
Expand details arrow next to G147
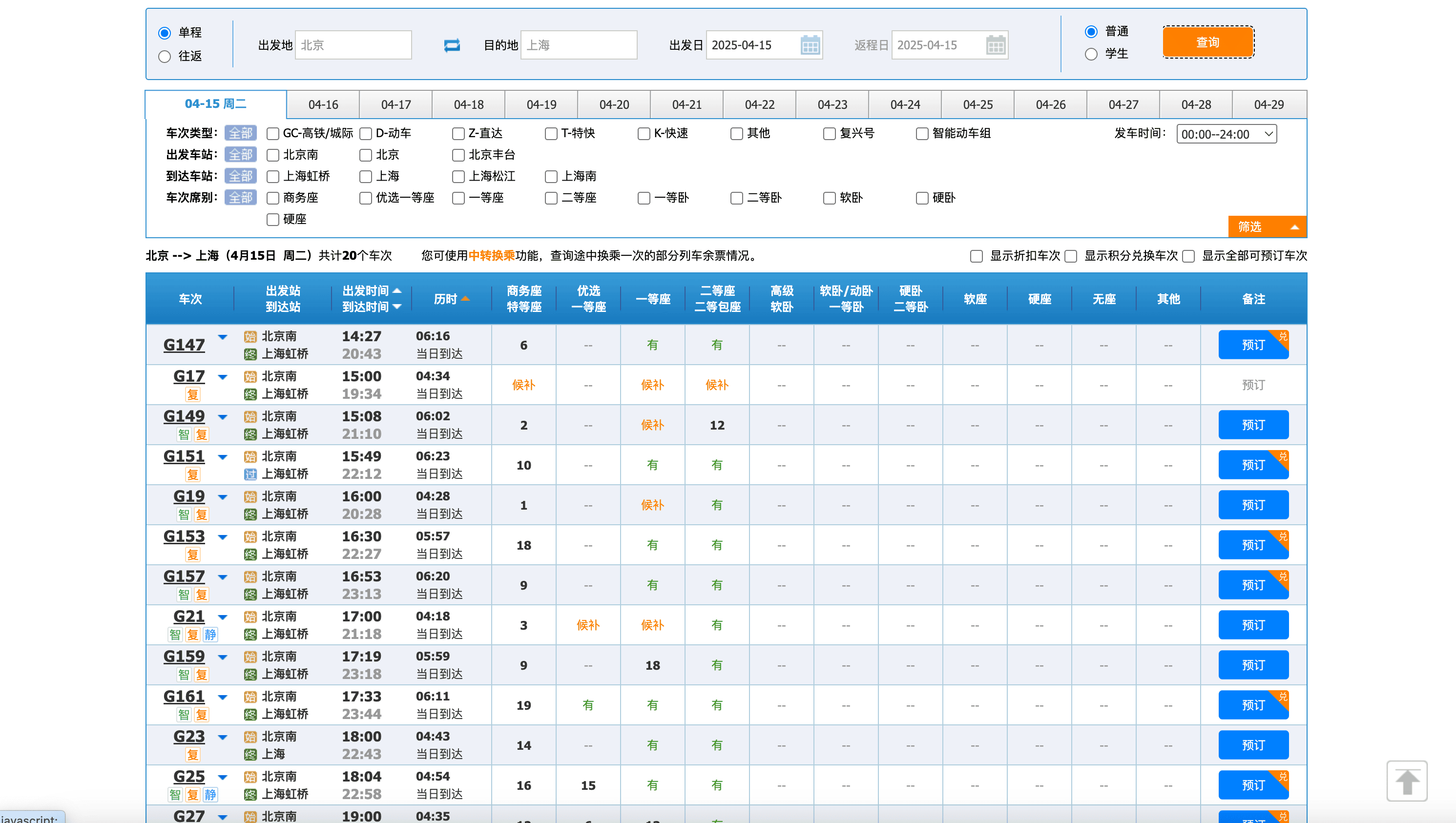223,337
